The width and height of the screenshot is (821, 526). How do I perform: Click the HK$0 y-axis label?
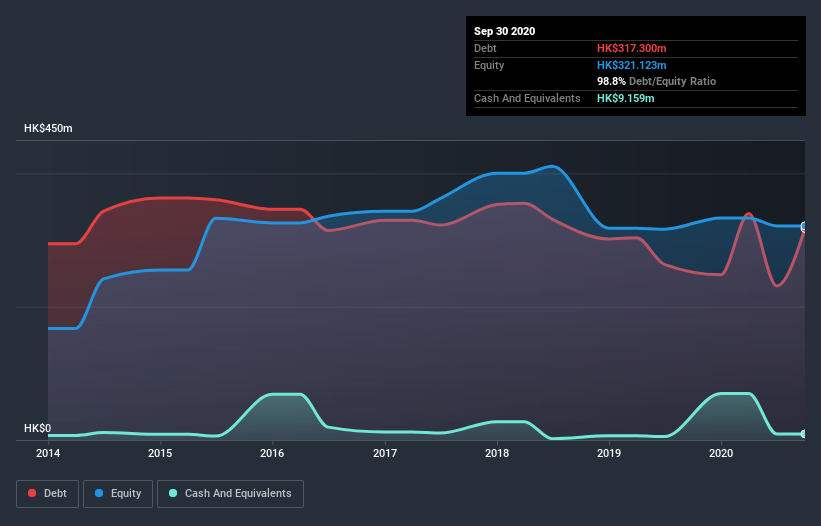click(x=38, y=428)
